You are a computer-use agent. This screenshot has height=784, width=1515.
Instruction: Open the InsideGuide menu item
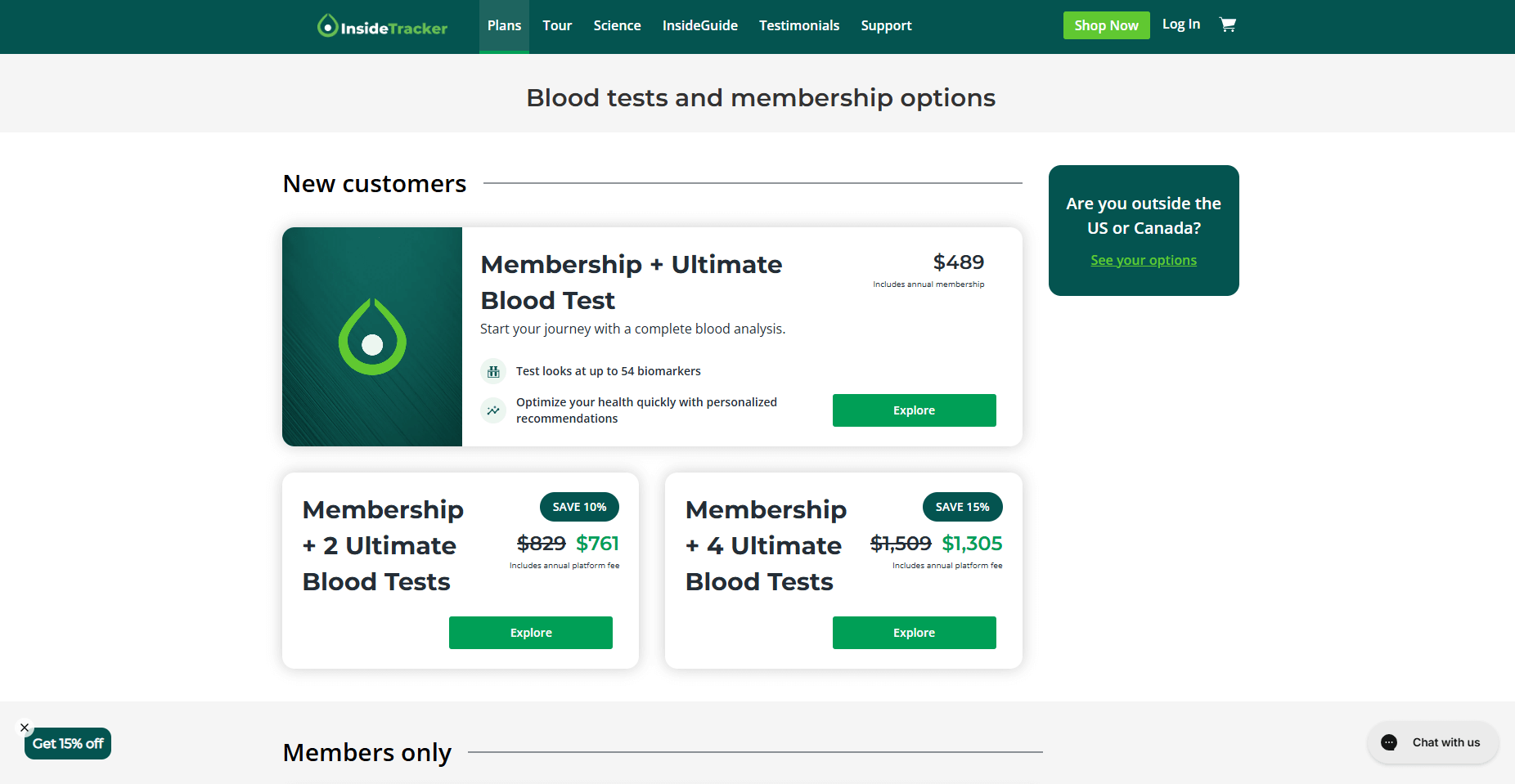click(x=699, y=25)
